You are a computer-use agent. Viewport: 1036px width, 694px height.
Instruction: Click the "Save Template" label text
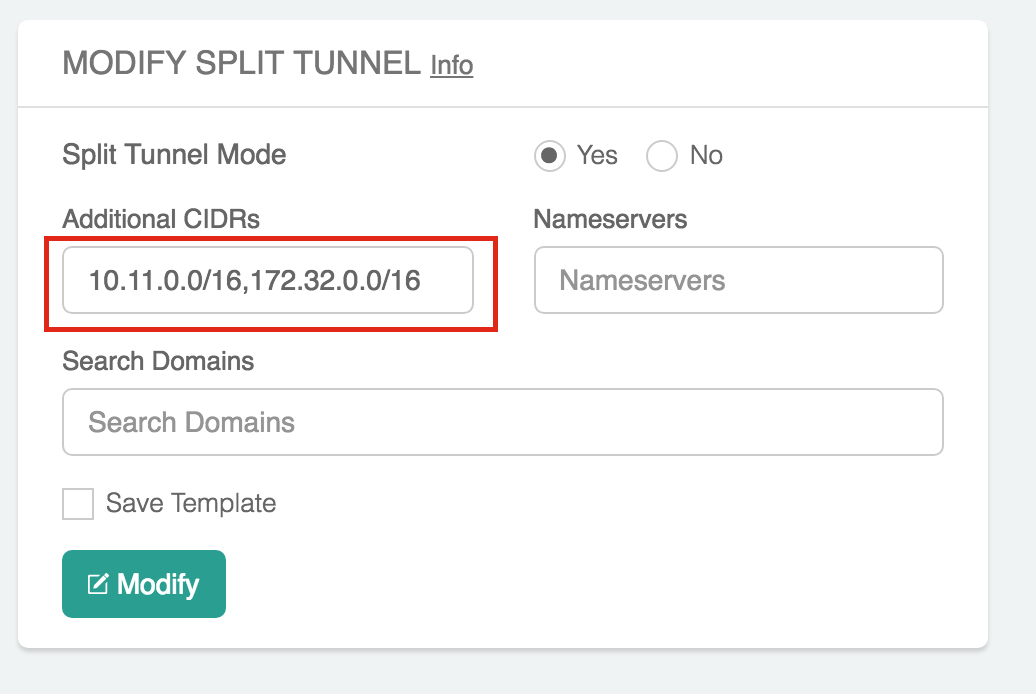coord(191,503)
